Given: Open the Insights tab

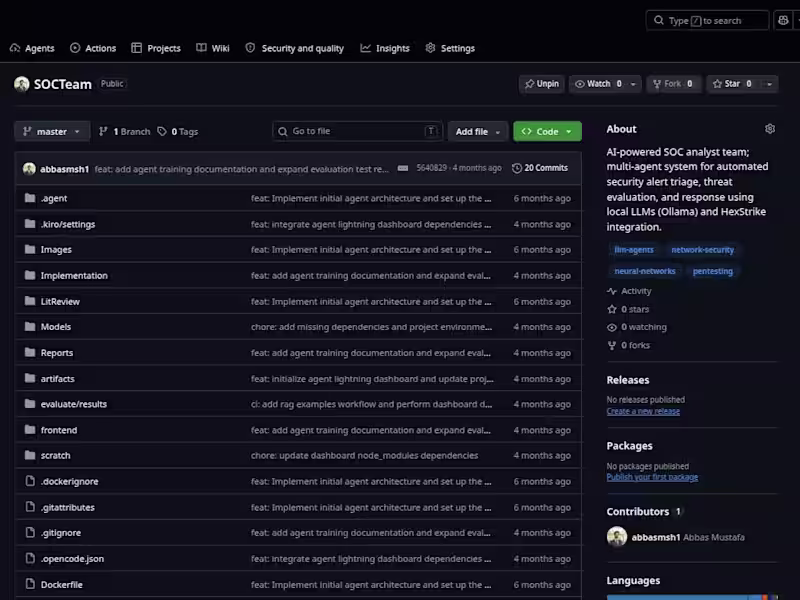Looking at the screenshot, I should pos(385,48).
